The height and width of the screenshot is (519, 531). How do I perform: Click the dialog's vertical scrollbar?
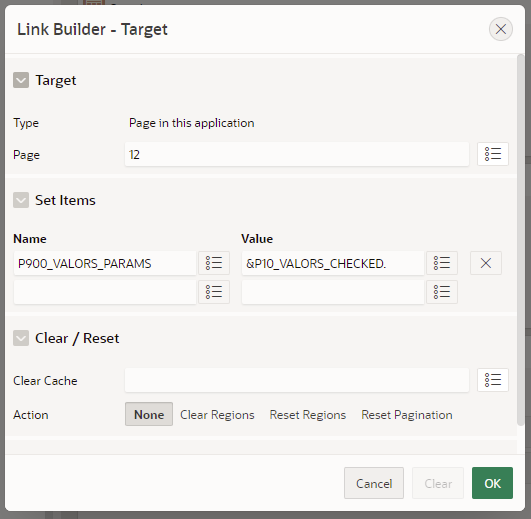coord(521,240)
